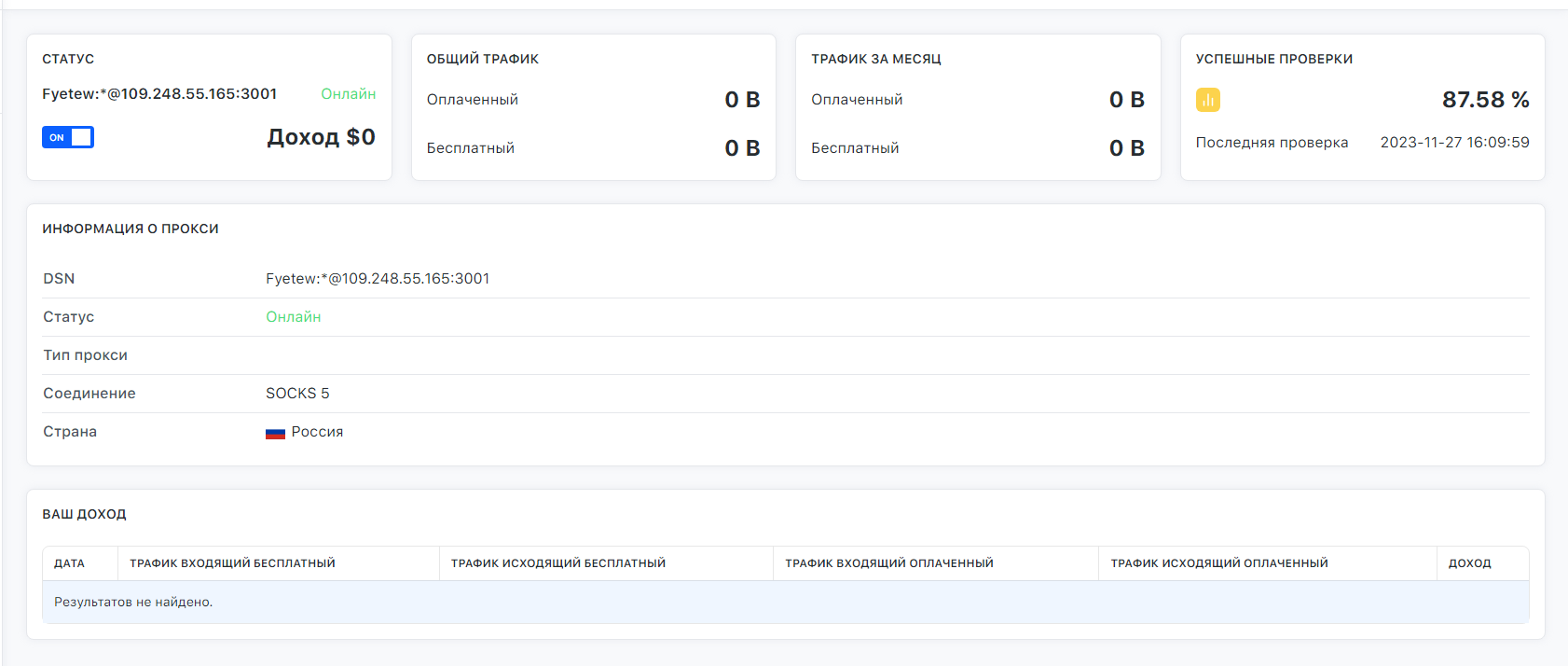Click the 'Результатов не найдено' empty row
The height and width of the screenshot is (666, 1568).
133,603
